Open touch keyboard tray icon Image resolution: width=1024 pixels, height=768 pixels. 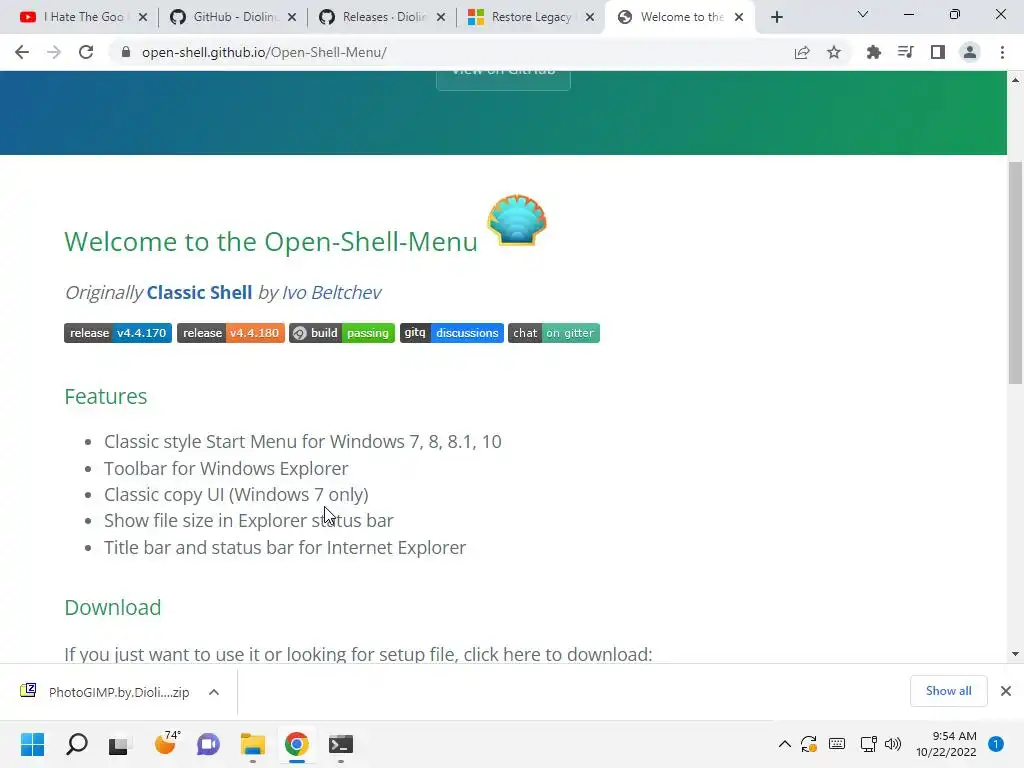point(837,744)
